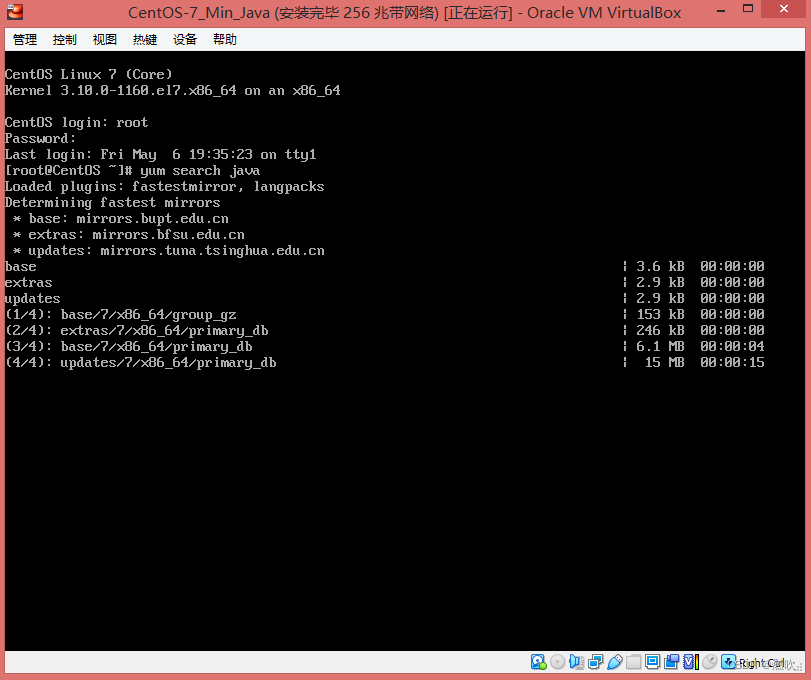This screenshot has height=680, width=811.
Task: Click the host key arrow icon
Action: 729,662
